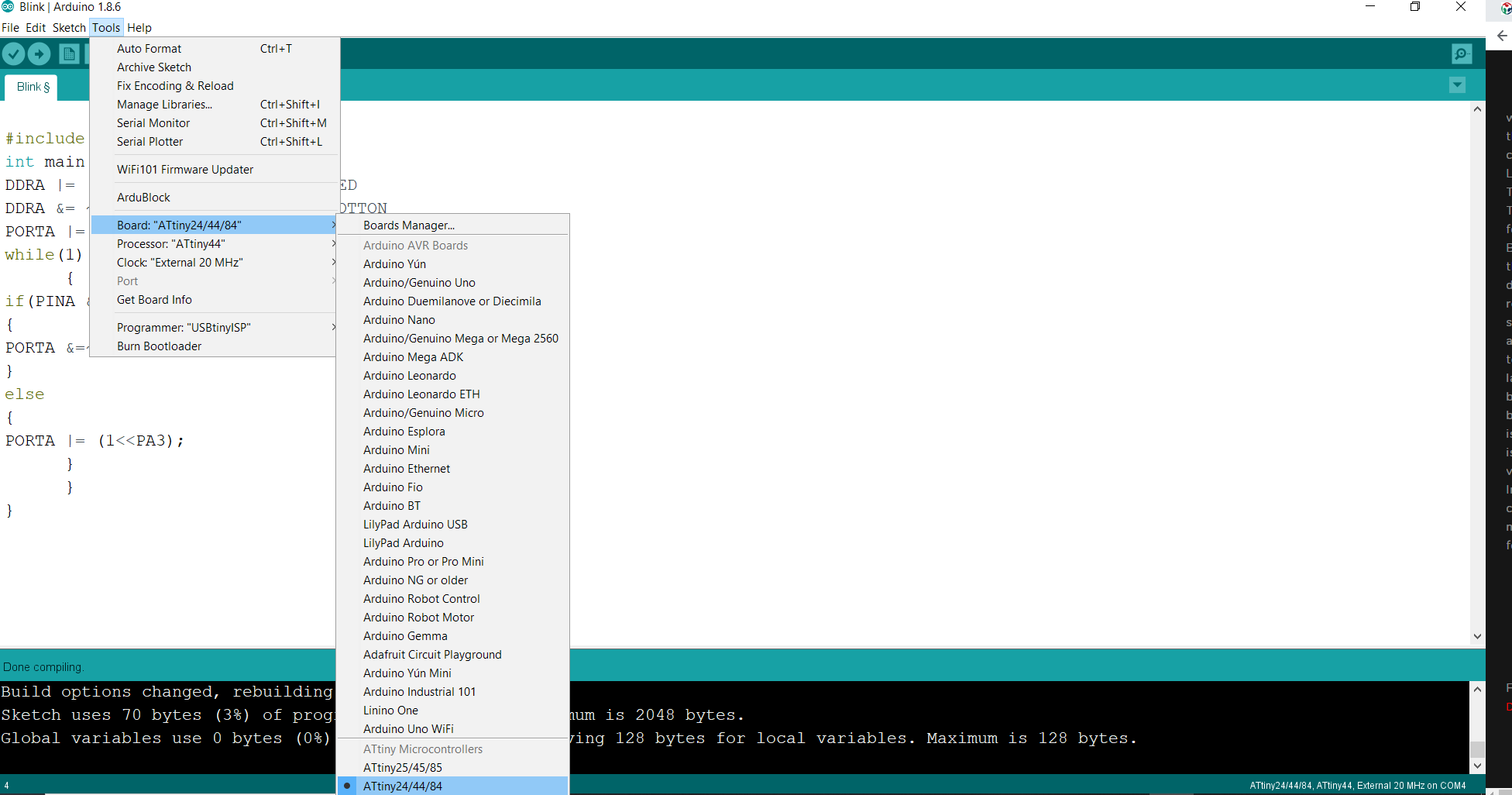The width and height of the screenshot is (1512, 795).
Task: Select the Arduino Gemma board
Action: (452, 635)
